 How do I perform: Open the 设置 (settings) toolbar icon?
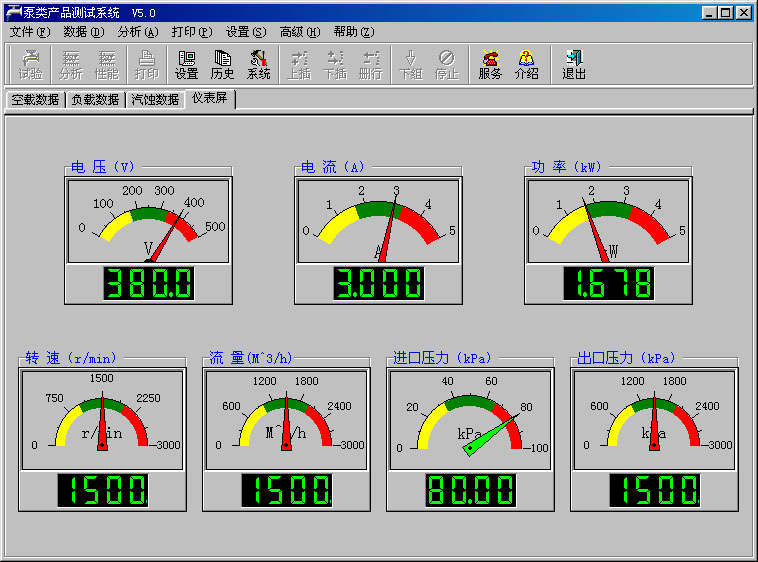187,65
